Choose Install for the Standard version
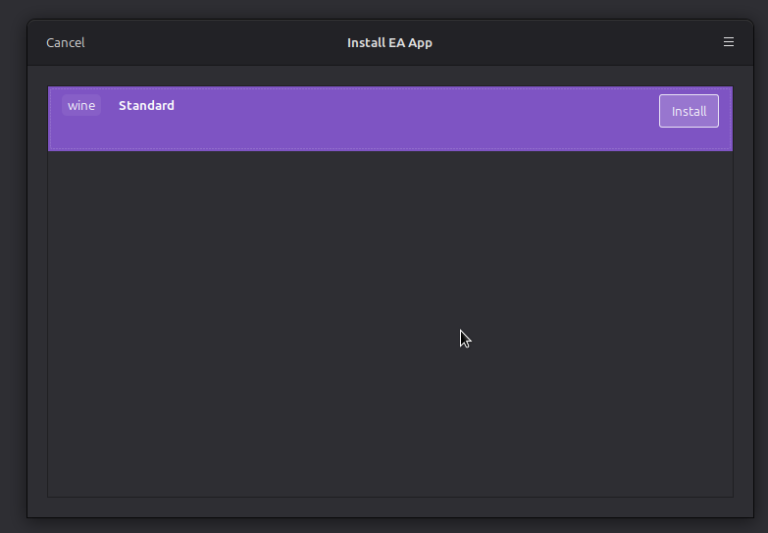 [x=688, y=111]
